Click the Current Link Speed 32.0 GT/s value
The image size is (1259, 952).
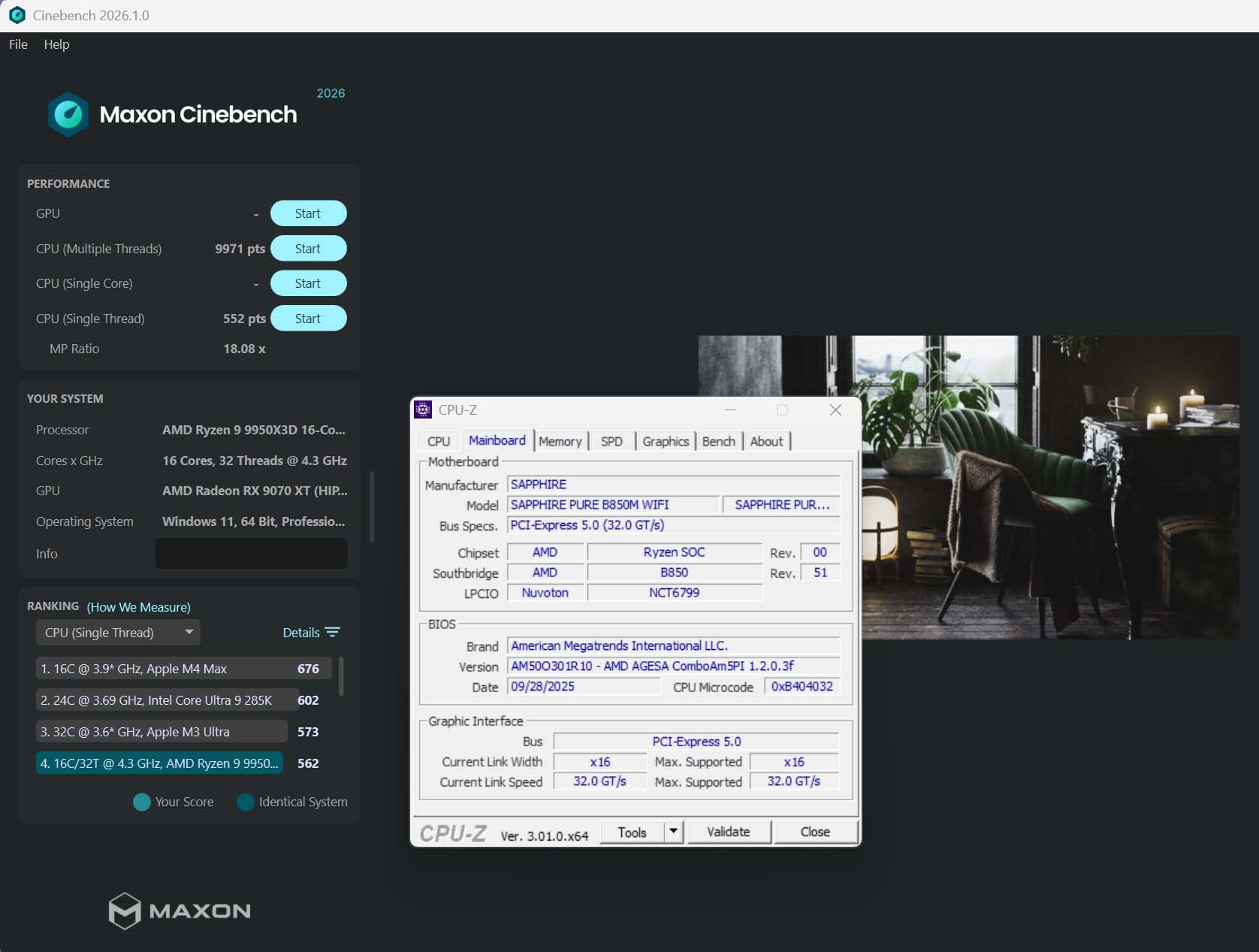click(x=600, y=782)
